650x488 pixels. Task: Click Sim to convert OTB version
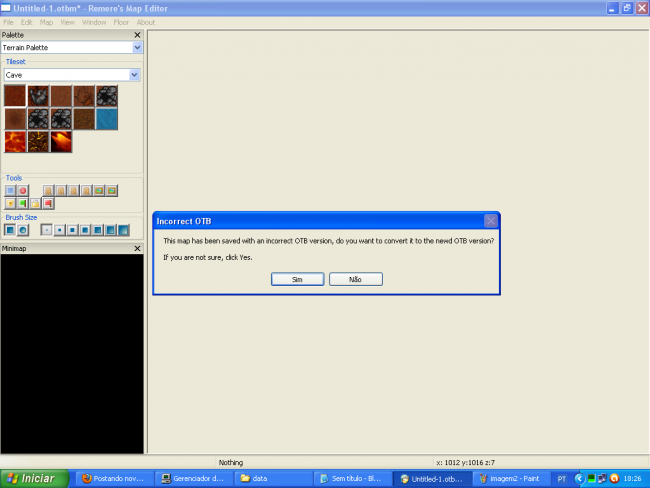coord(297,279)
